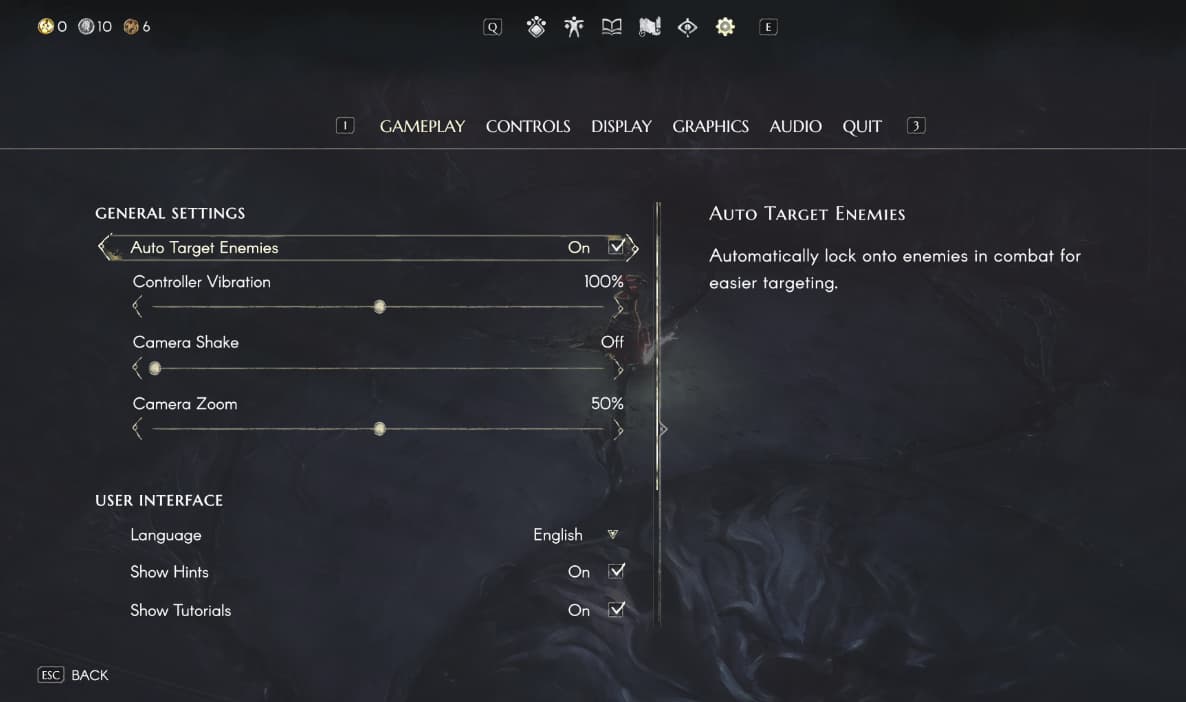Open the map scroll icon
The image size is (1186, 702).
650,27
